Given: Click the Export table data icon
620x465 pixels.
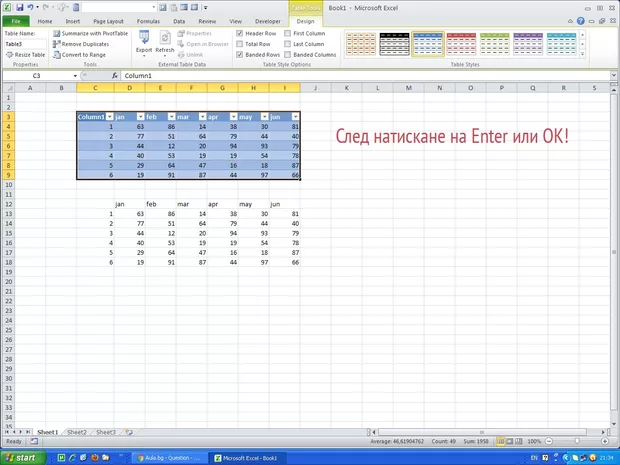Looking at the screenshot, I should (x=144, y=38).
